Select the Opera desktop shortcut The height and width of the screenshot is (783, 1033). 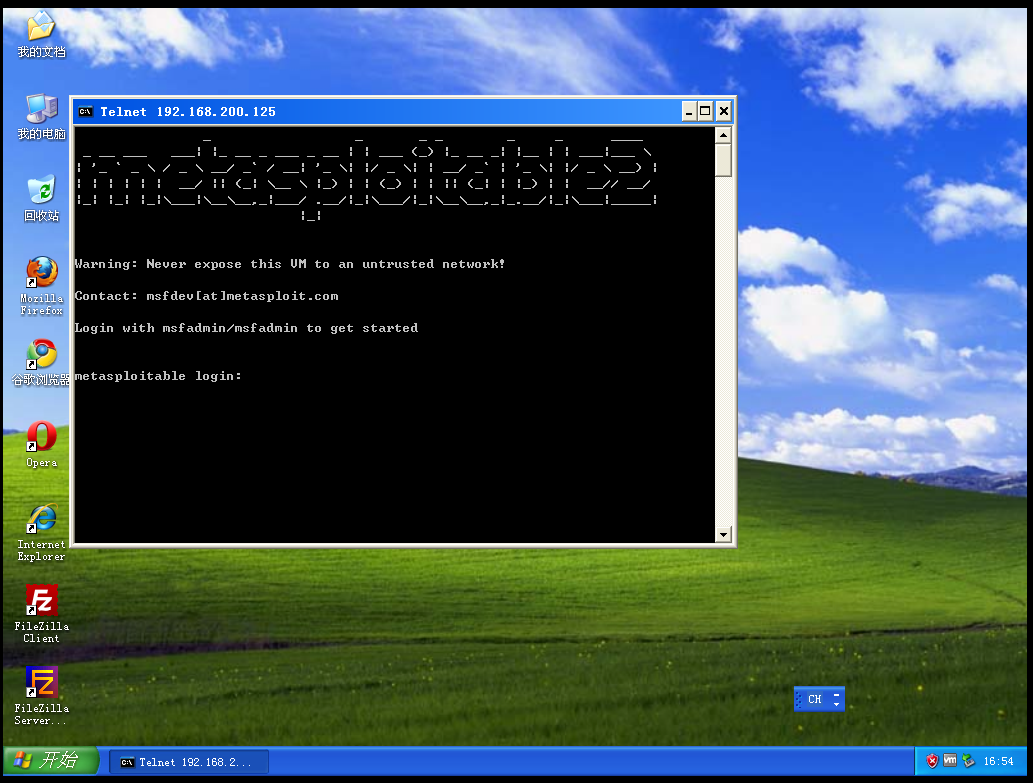pyautogui.click(x=41, y=445)
